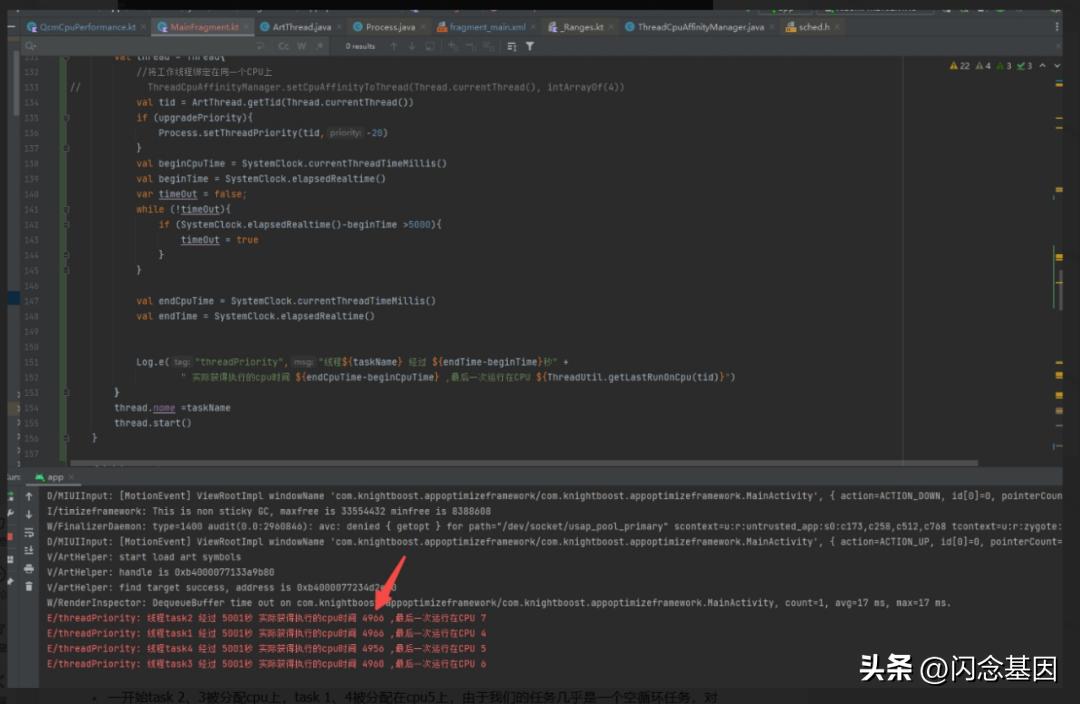The width and height of the screenshot is (1080, 704).
Task: Toggle match case 'Cc' search option
Action: point(283,46)
